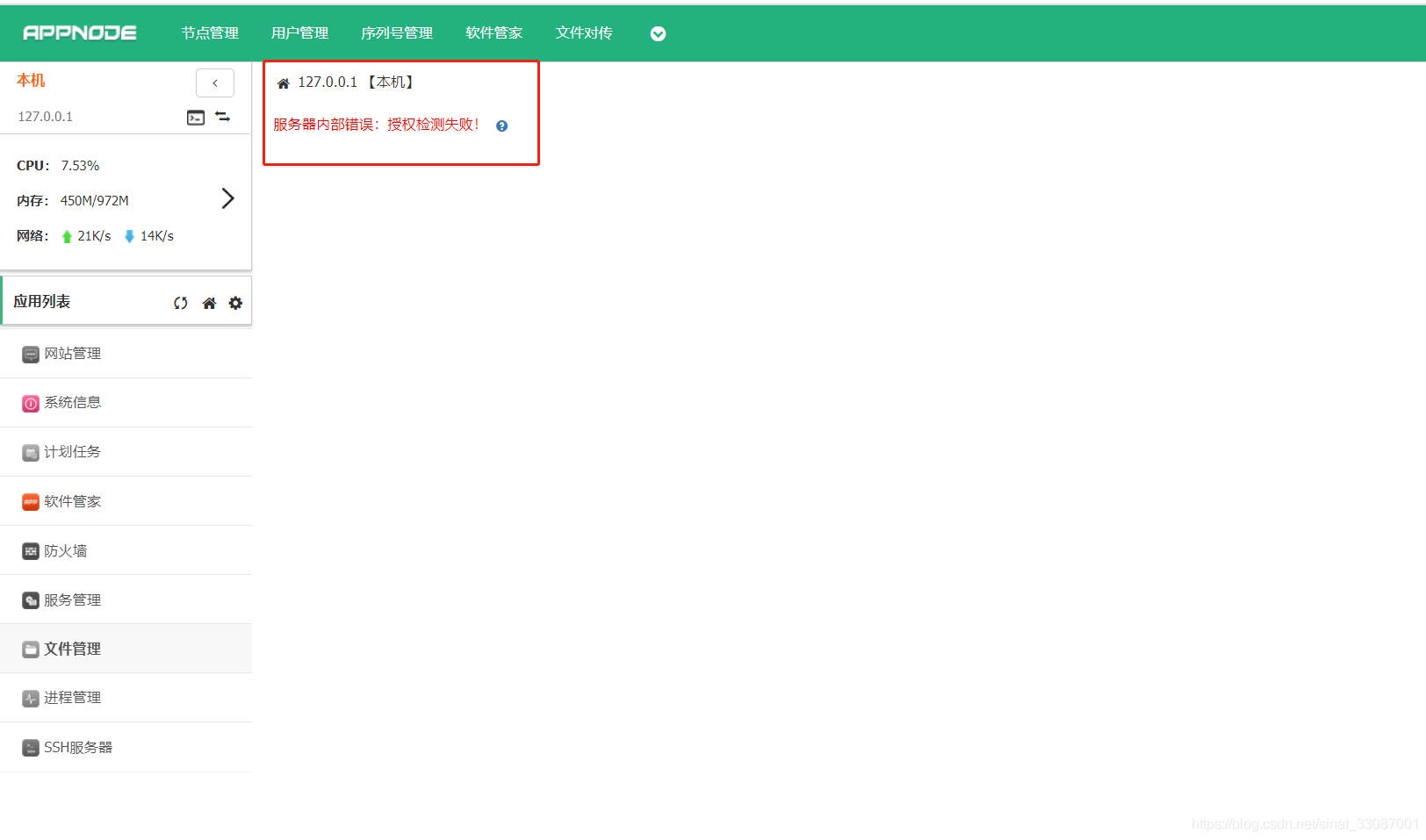Open 服务管理 in the sidebar
This screenshot has width=1426, height=840.
tap(126, 599)
